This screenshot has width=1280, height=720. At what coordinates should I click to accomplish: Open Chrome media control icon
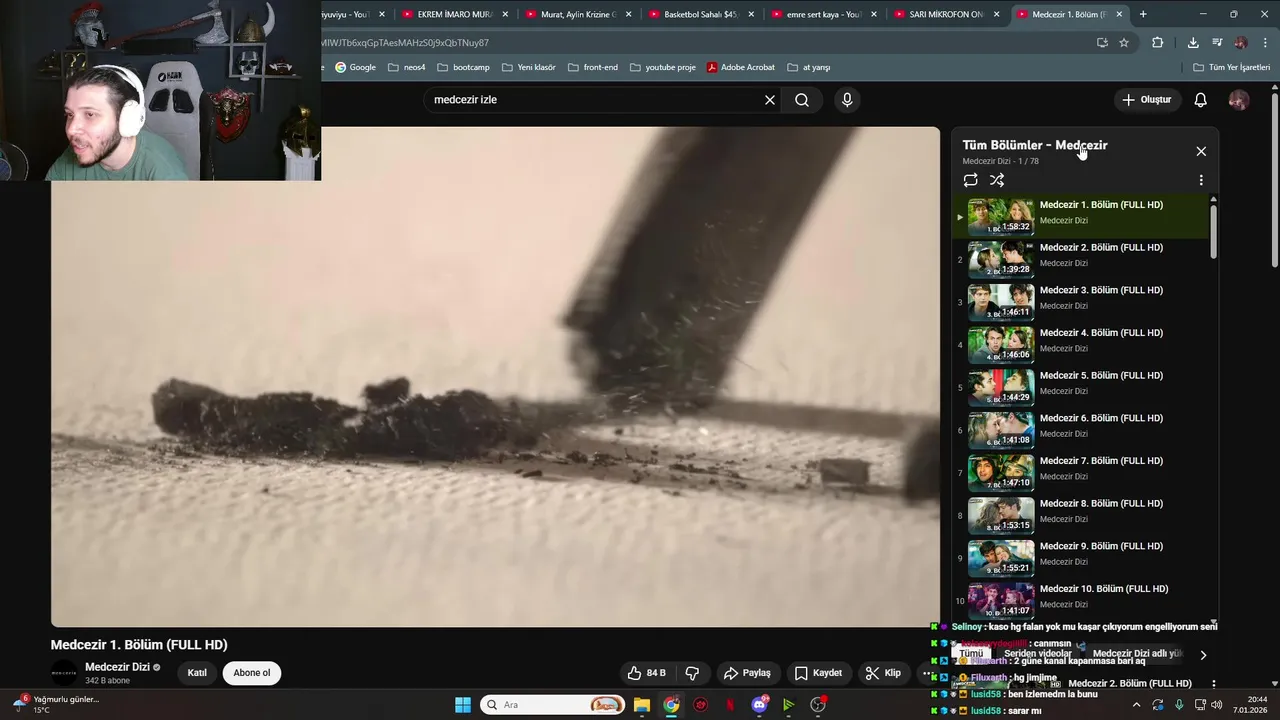[1217, 43]
